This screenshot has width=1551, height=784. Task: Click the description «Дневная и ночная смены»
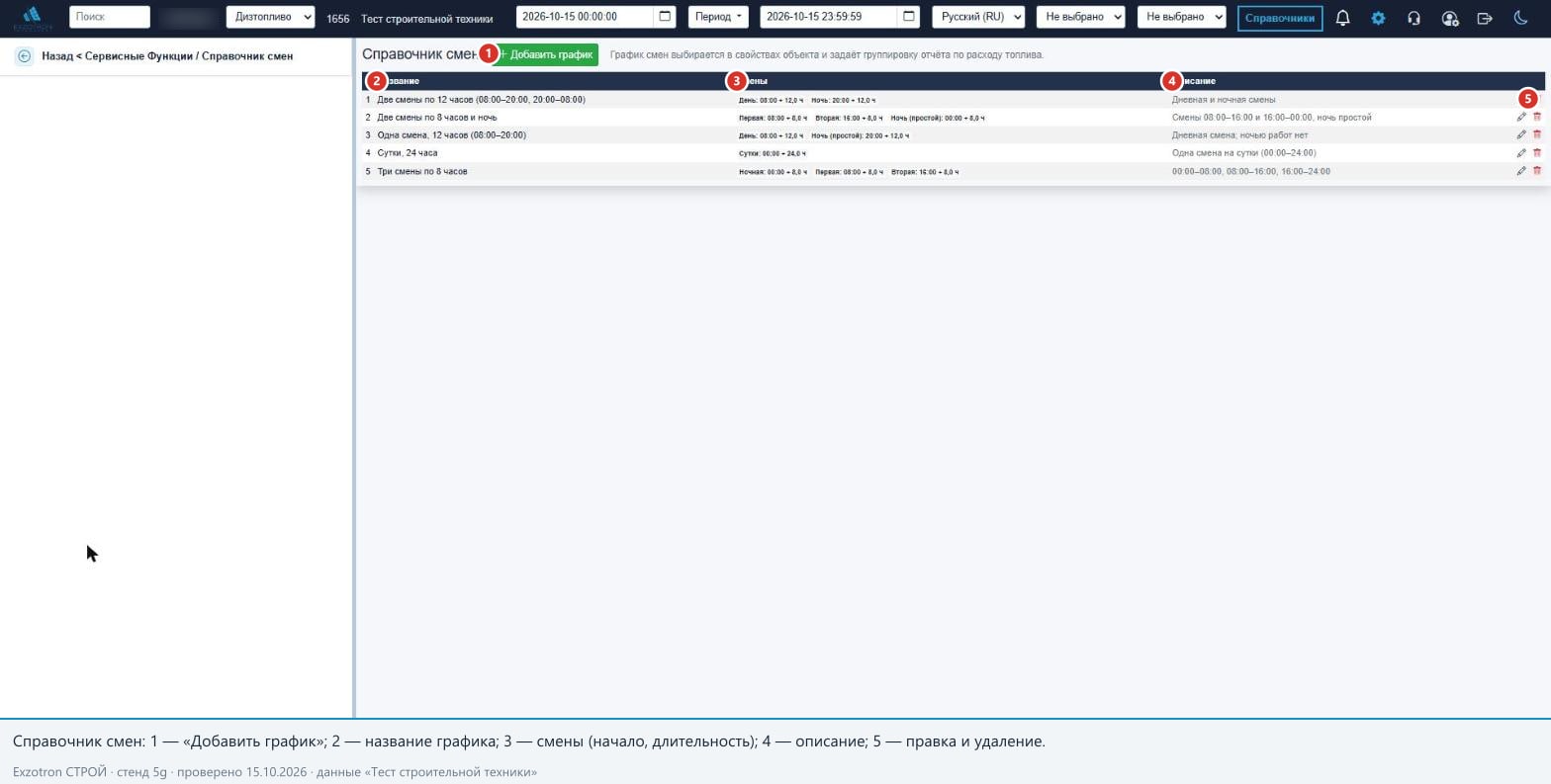1224,100
